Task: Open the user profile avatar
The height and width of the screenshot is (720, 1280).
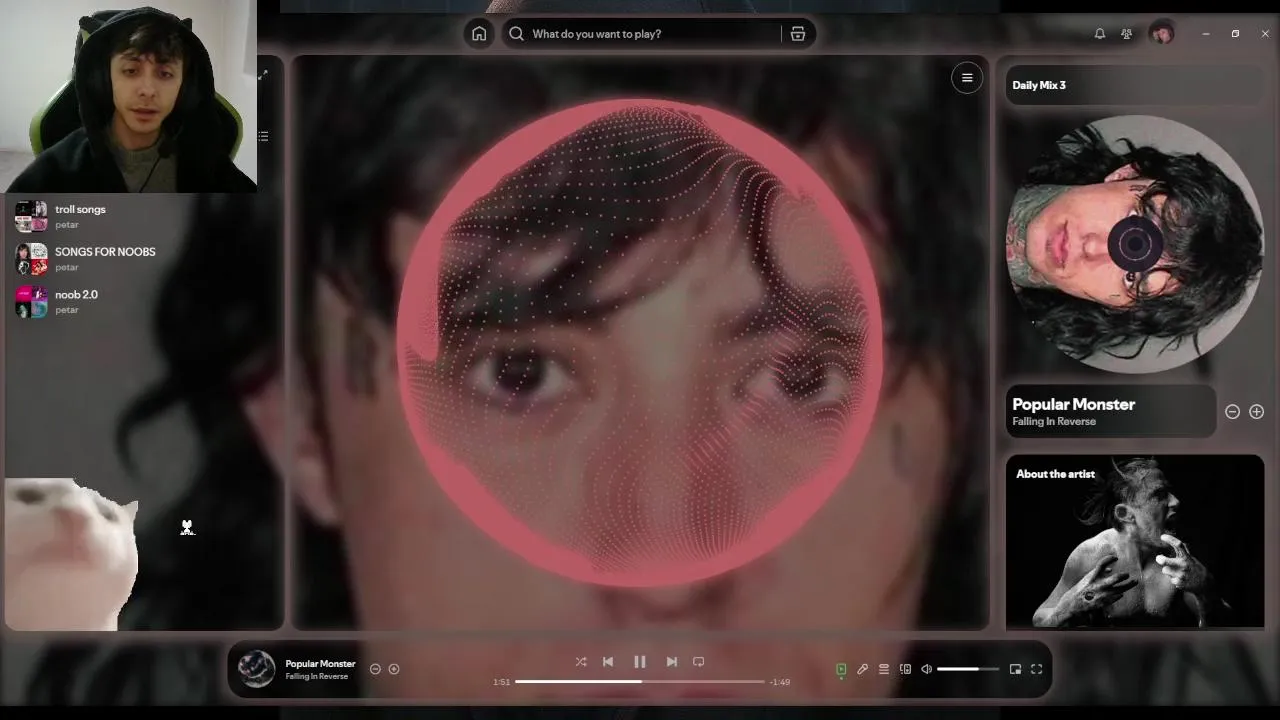Action: coord(1161,34)
